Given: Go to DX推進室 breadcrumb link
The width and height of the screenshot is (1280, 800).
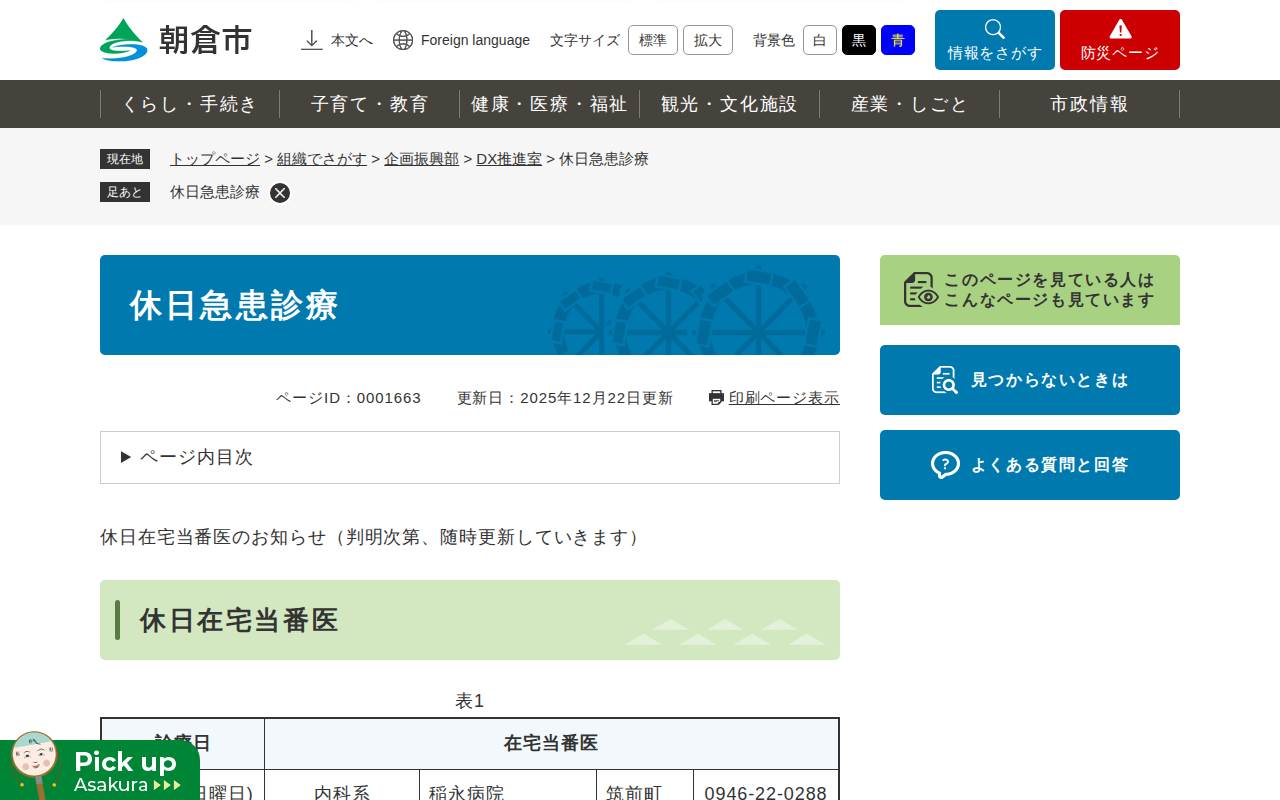Looking at the screenshot, I should pos(508,159).
